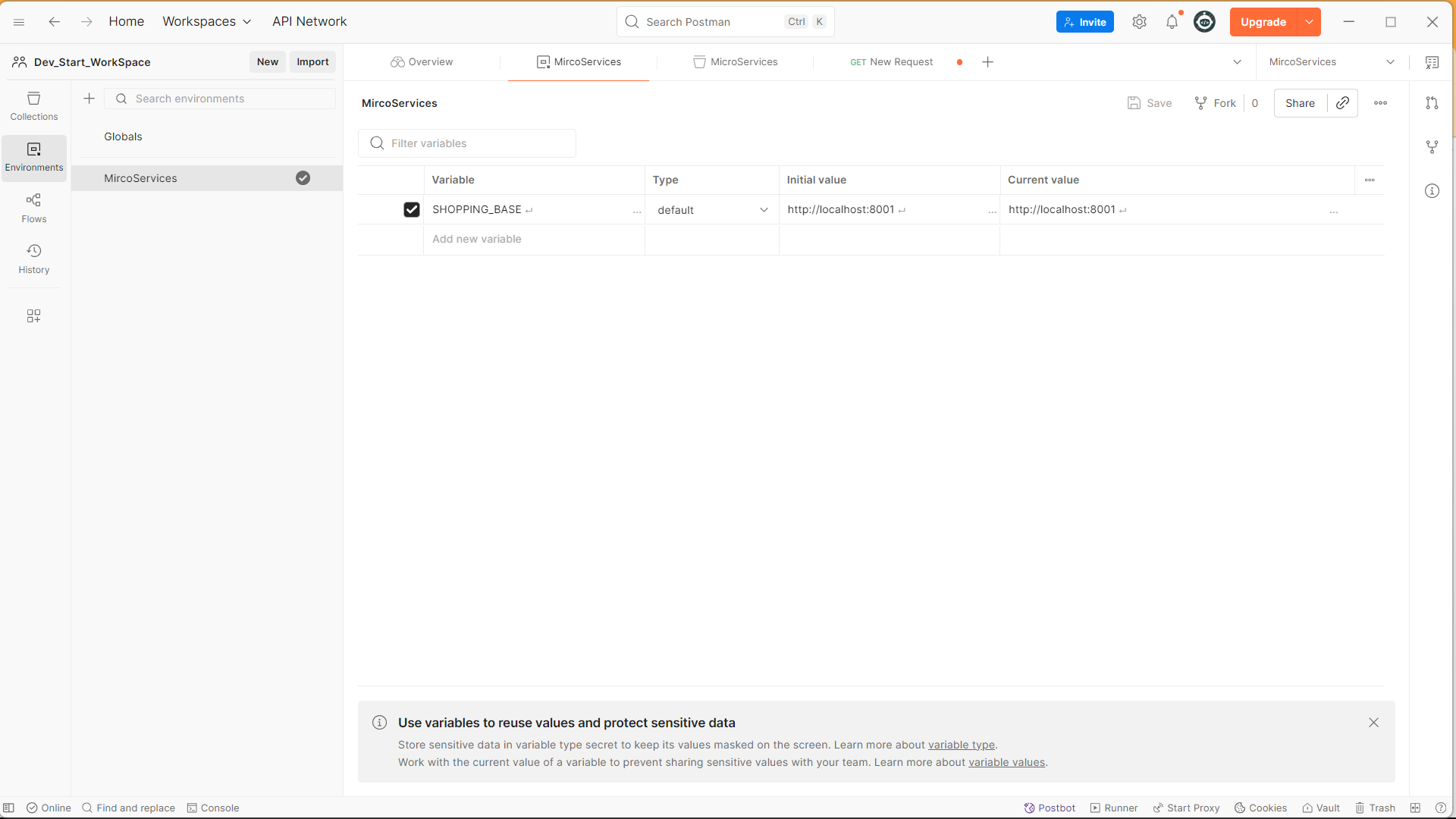The width and height of the screenshot is (1456, 819).
Task: Open Runner in status bar
Action: coord(1114,808)
